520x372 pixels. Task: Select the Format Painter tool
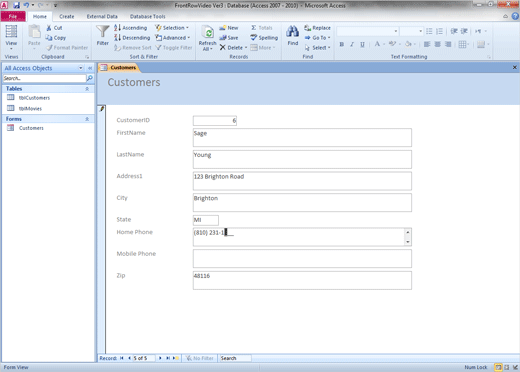[x=67, y=48]
